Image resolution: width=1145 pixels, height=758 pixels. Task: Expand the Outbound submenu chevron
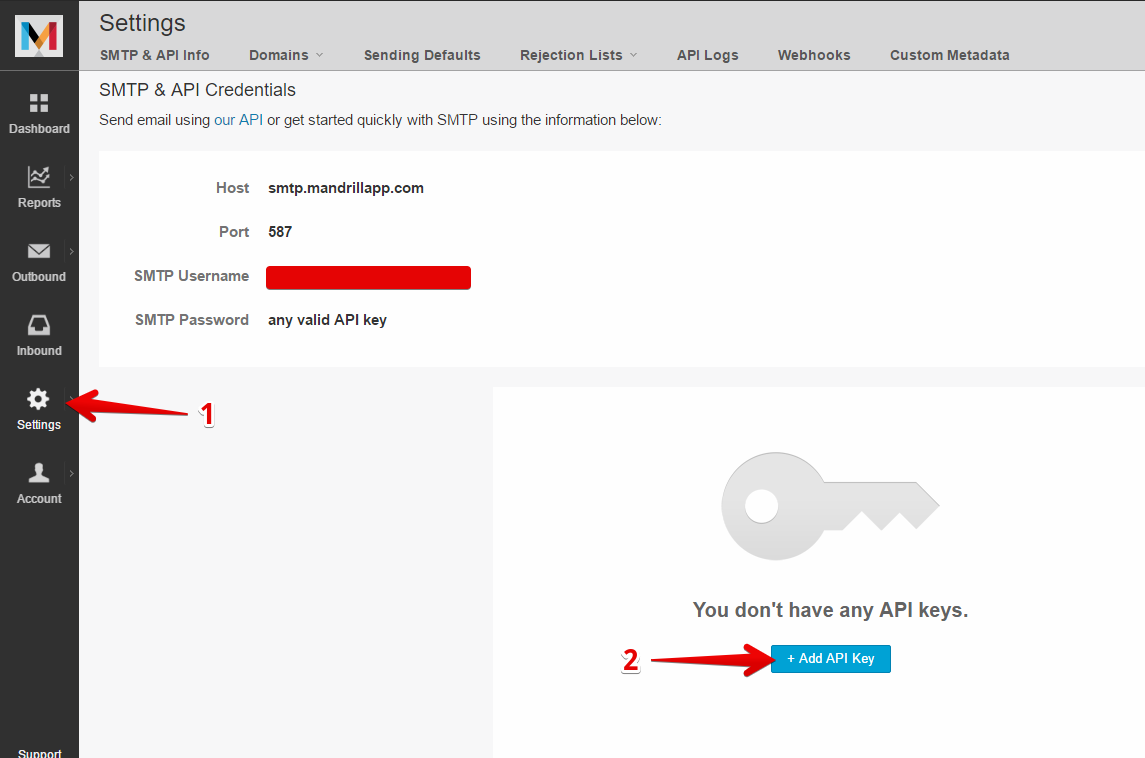pos(72,251)
